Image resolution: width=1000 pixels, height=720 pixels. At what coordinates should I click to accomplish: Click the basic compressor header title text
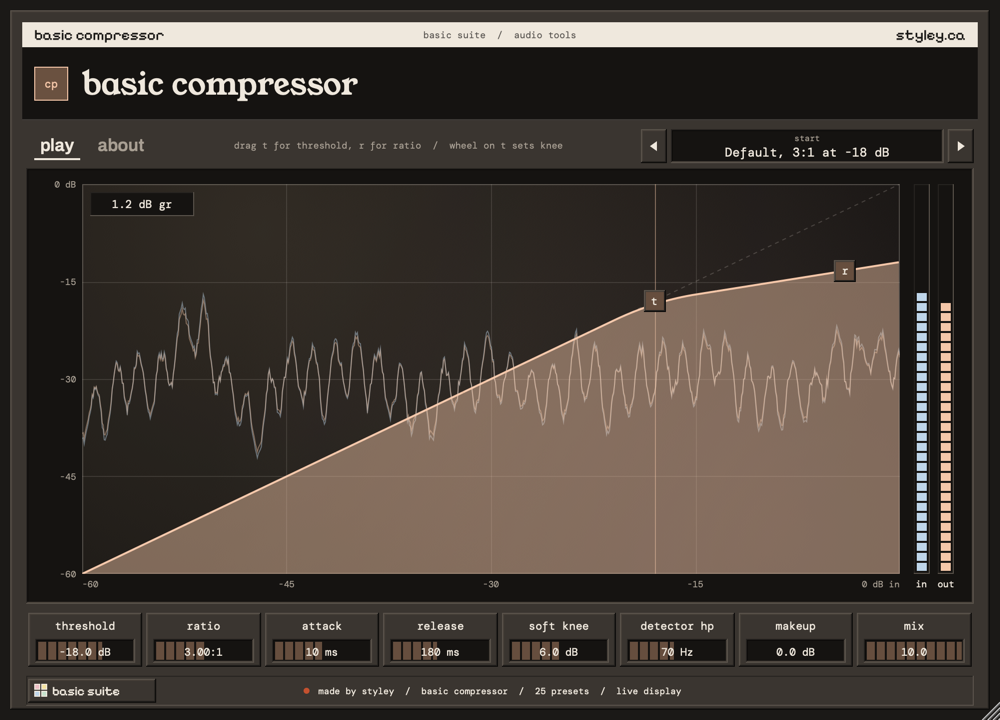(99, 35)
